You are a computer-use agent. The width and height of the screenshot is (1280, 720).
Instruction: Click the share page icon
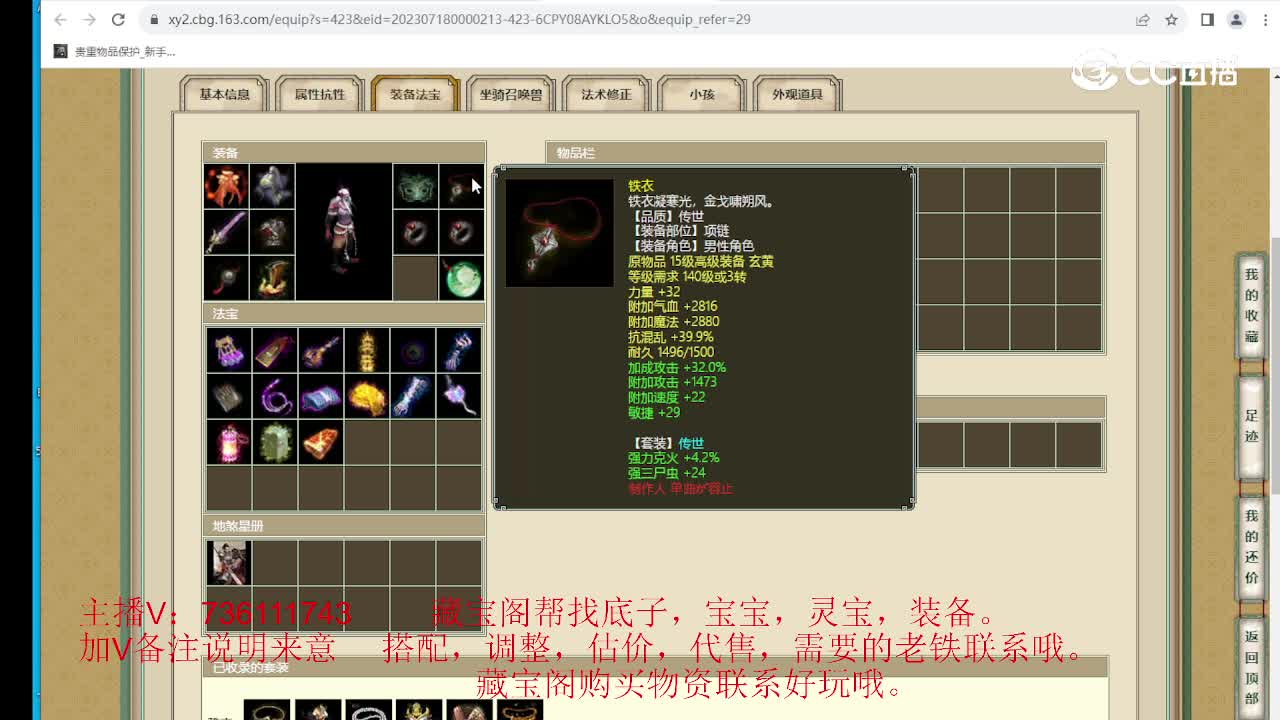click(x=1142, y=19)
